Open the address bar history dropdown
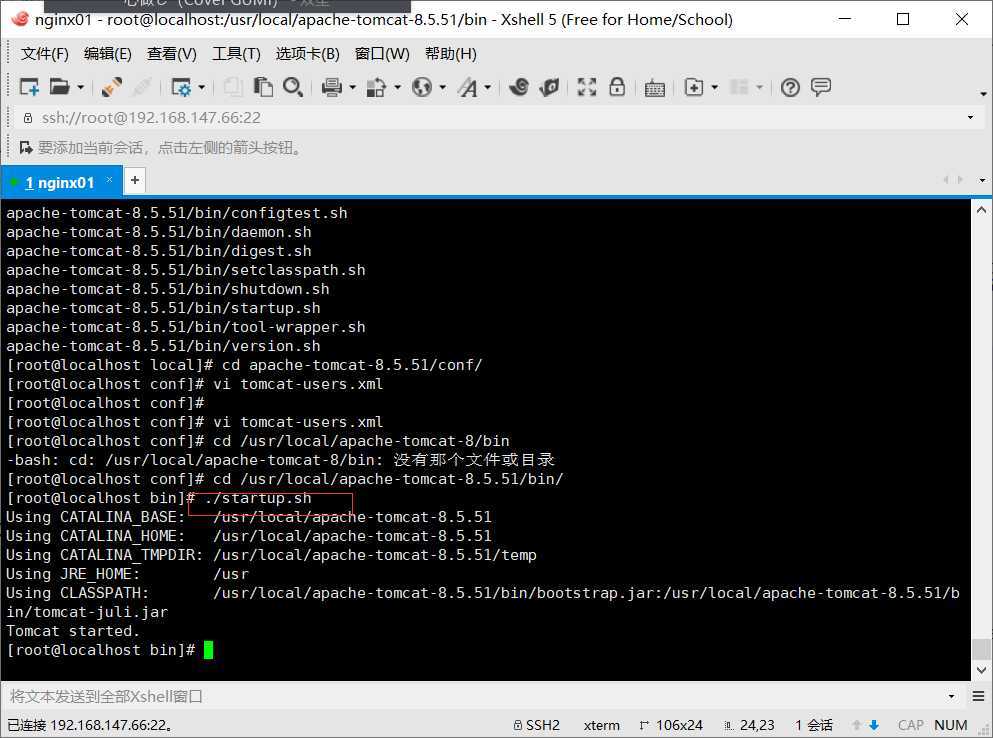This screenshot has width=993, height=738. (970, 118)
